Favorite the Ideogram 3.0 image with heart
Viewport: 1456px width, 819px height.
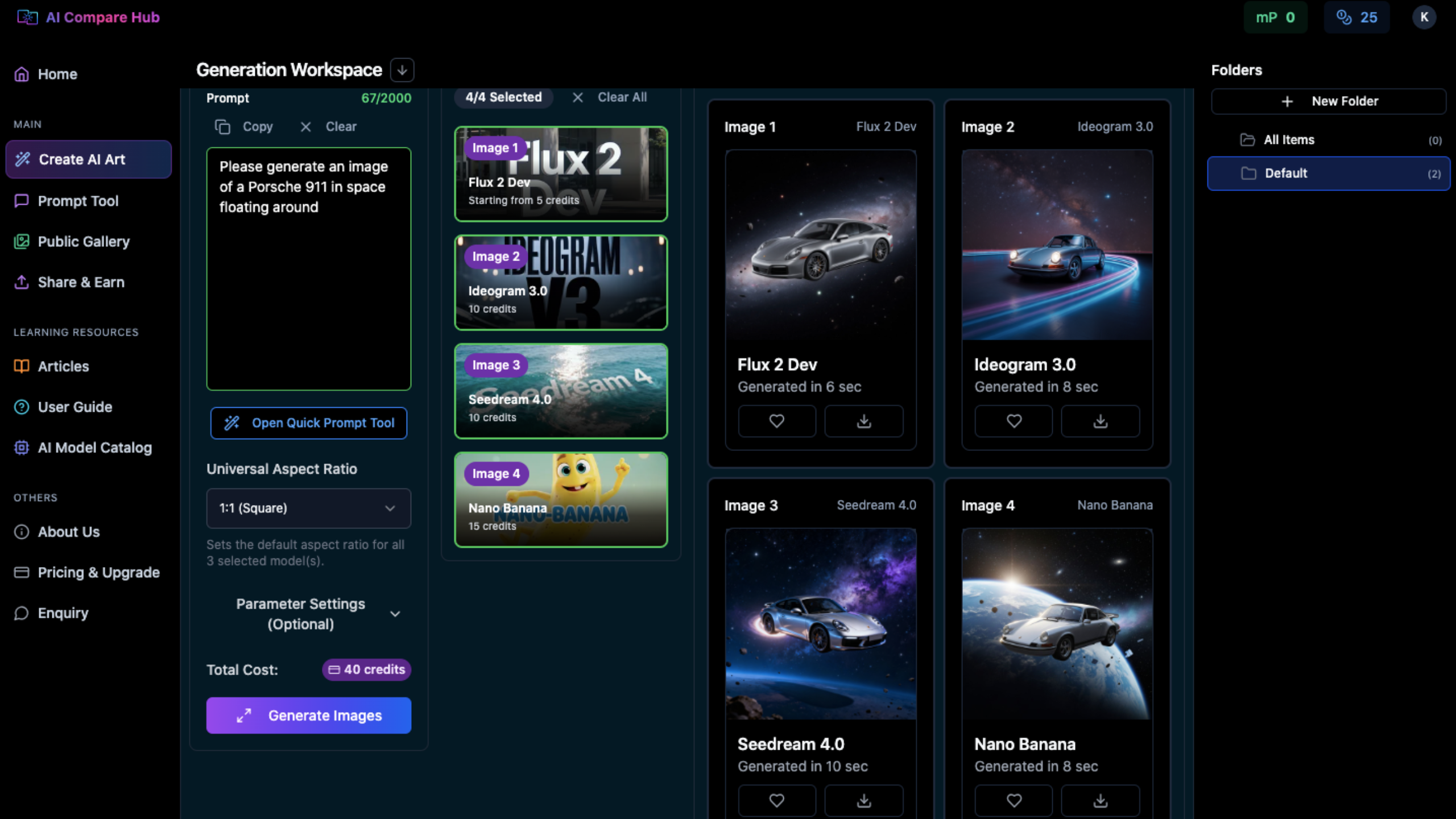pyautogui.click(x=1014, y=421)
